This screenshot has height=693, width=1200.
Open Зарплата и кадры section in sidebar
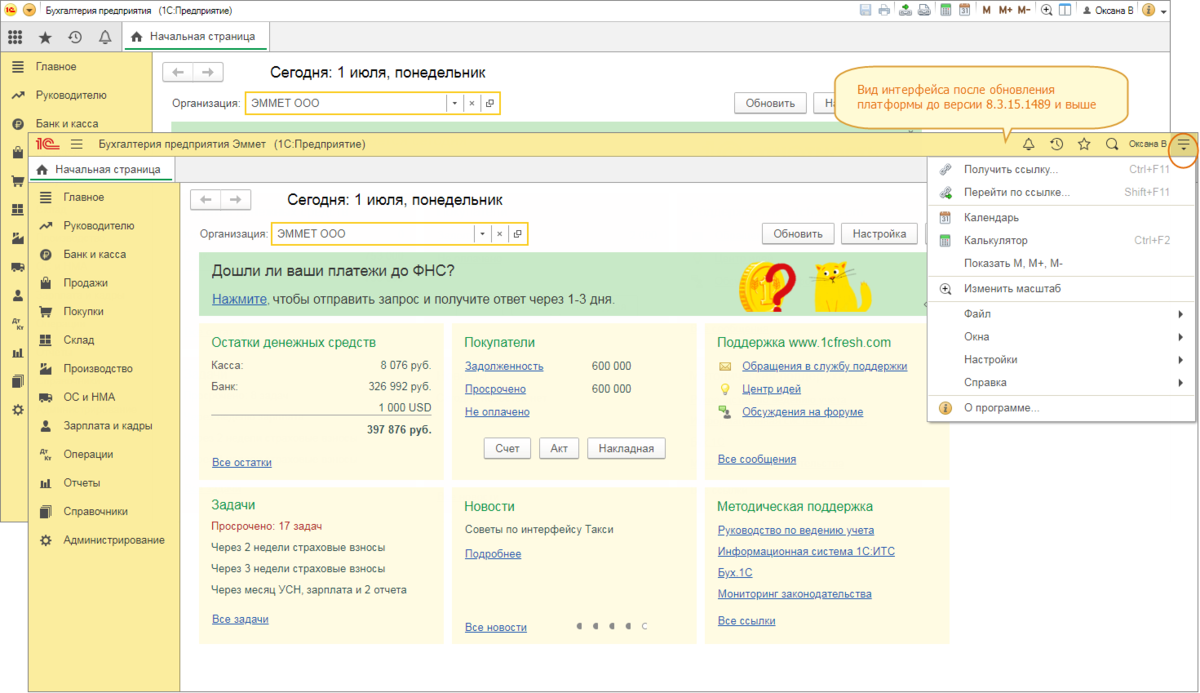point(108,425)
